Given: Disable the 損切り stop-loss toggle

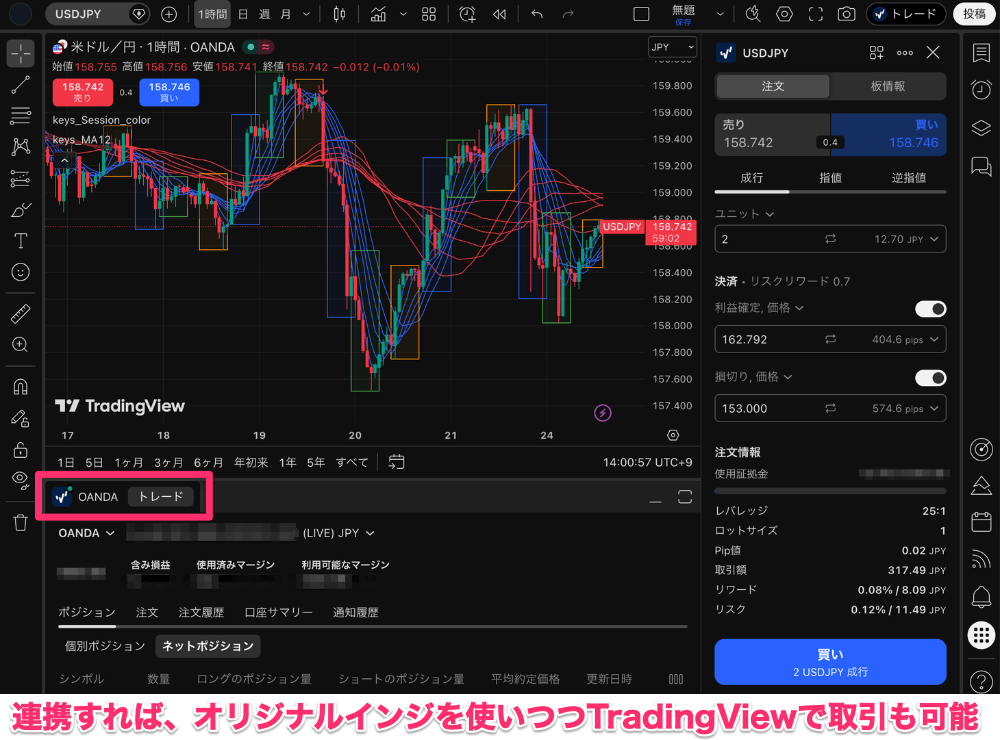Looking at the screenshot, I should tap(930, 378).
